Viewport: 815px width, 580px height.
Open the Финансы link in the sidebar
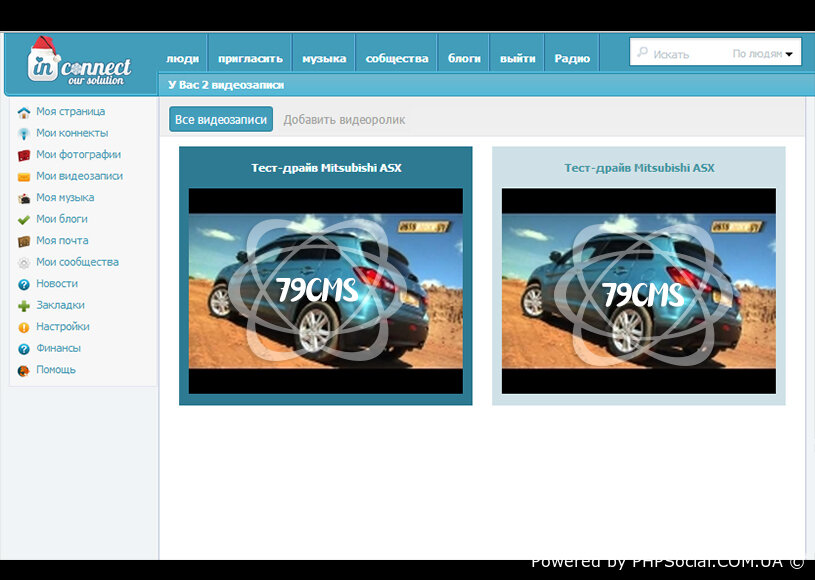click(x=58, y=348)
